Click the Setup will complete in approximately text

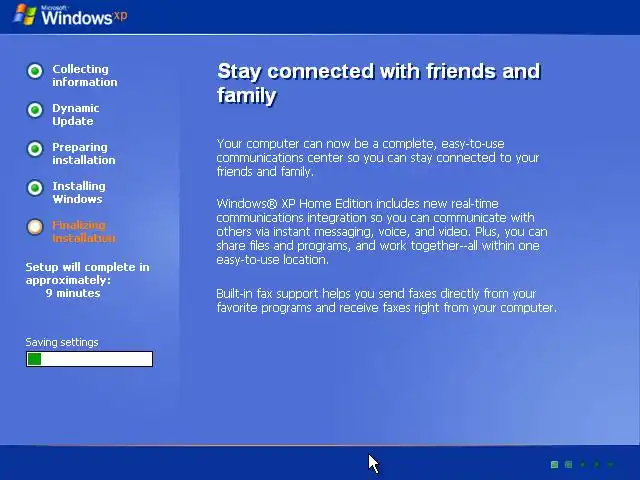pos(87,273)
